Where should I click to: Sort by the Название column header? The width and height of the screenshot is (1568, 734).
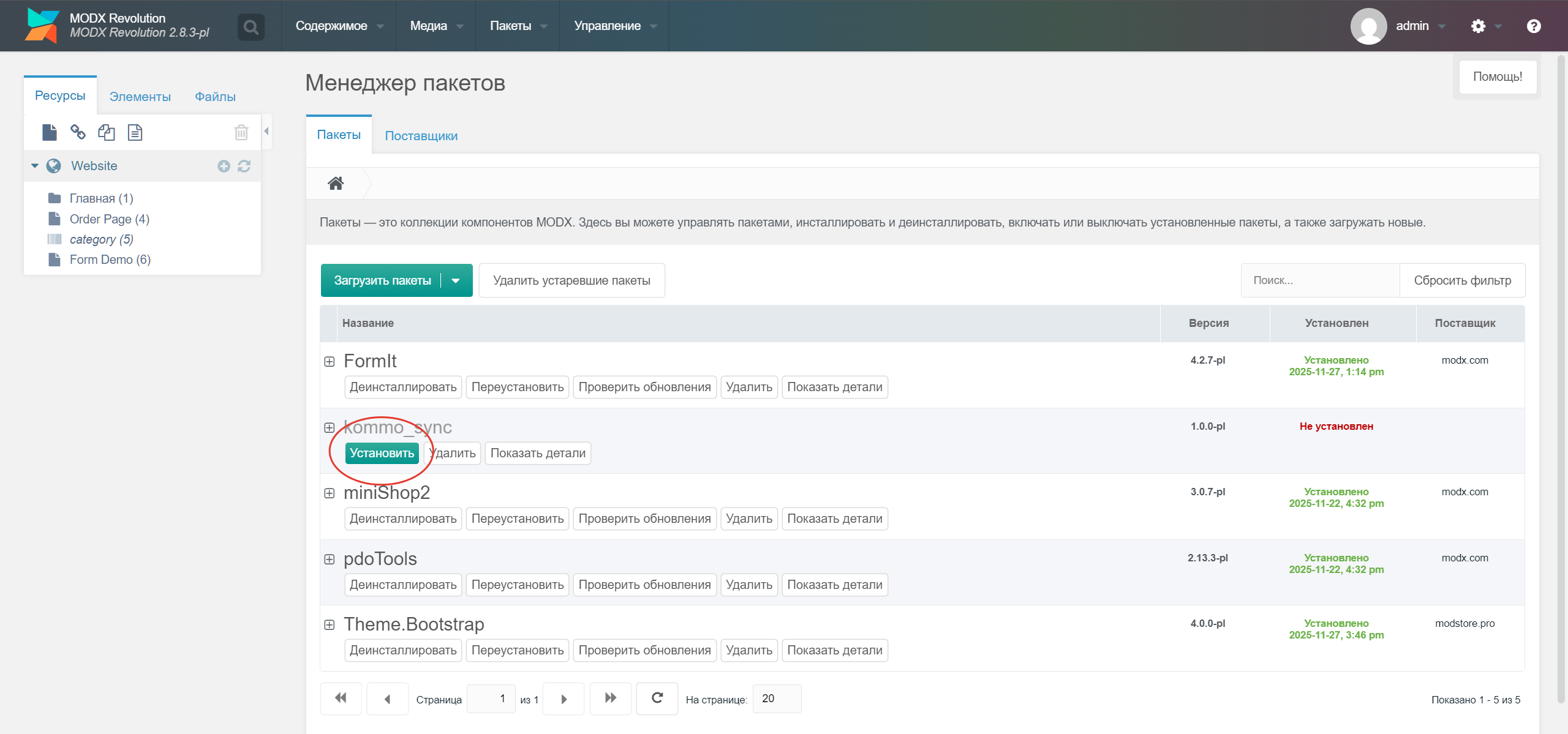[x=748, y=323]
